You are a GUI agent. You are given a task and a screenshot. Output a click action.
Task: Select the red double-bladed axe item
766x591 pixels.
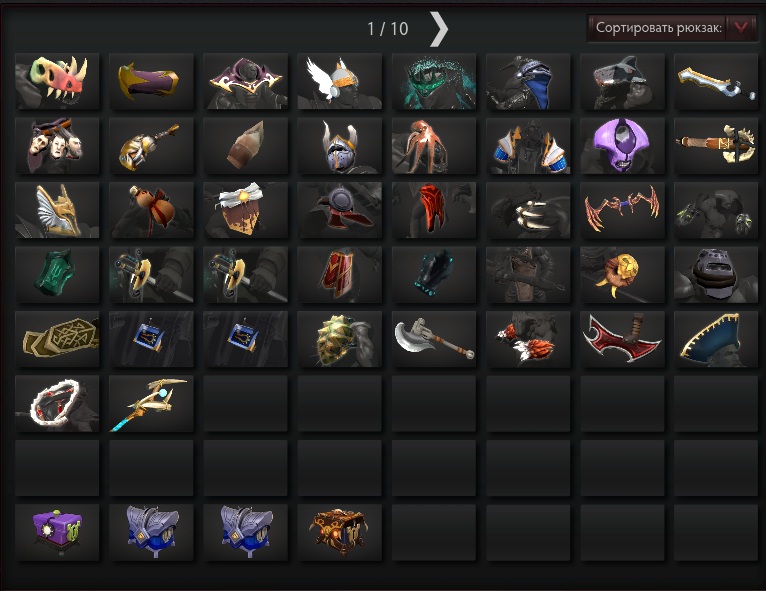pos(622,339)
